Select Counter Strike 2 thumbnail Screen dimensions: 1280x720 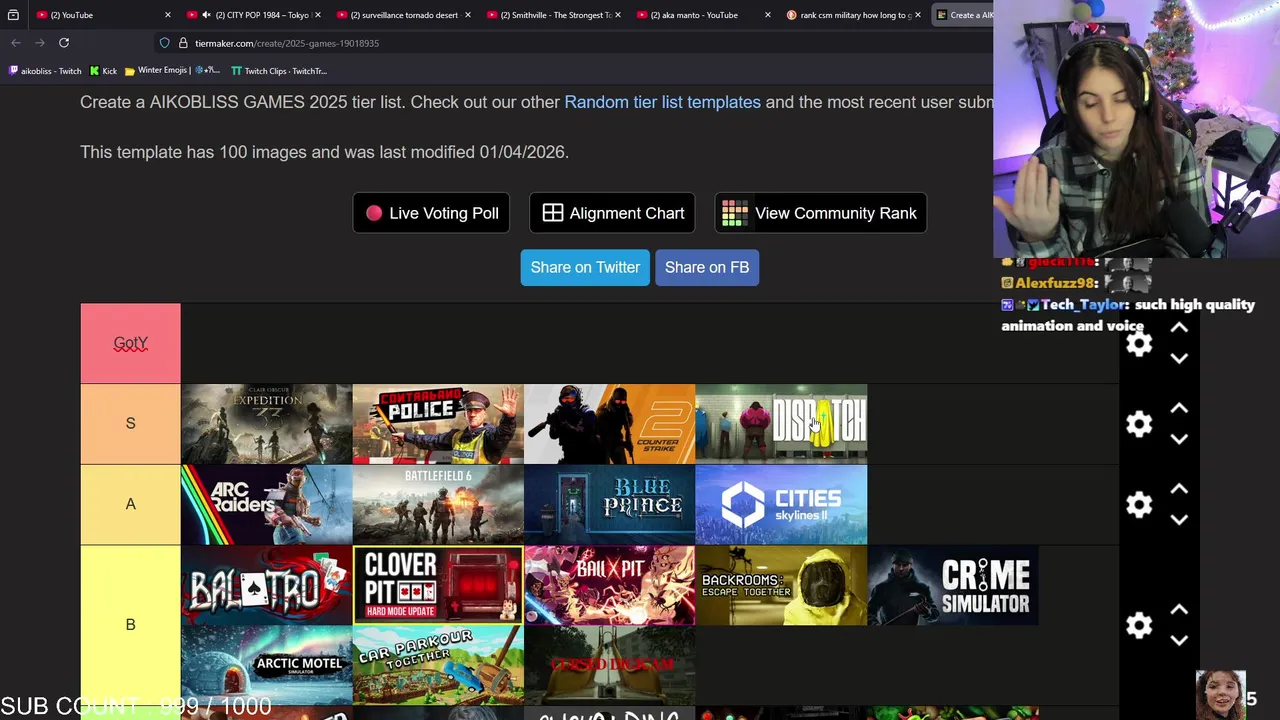point(609,424)
